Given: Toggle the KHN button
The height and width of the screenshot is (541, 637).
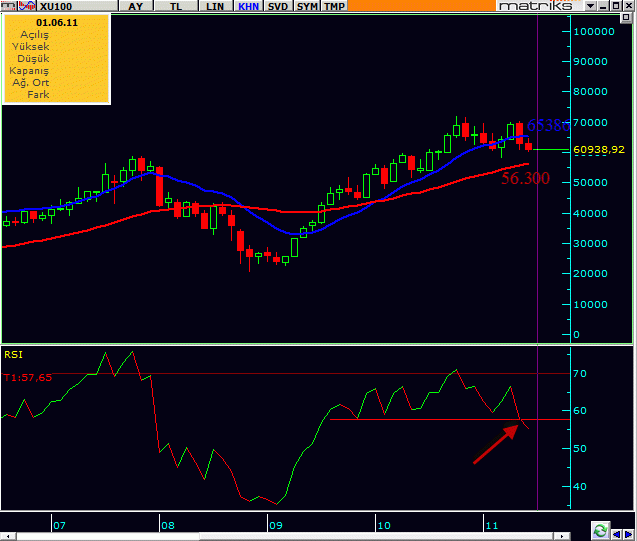Looking at the screenshot, I should [249, 6].
